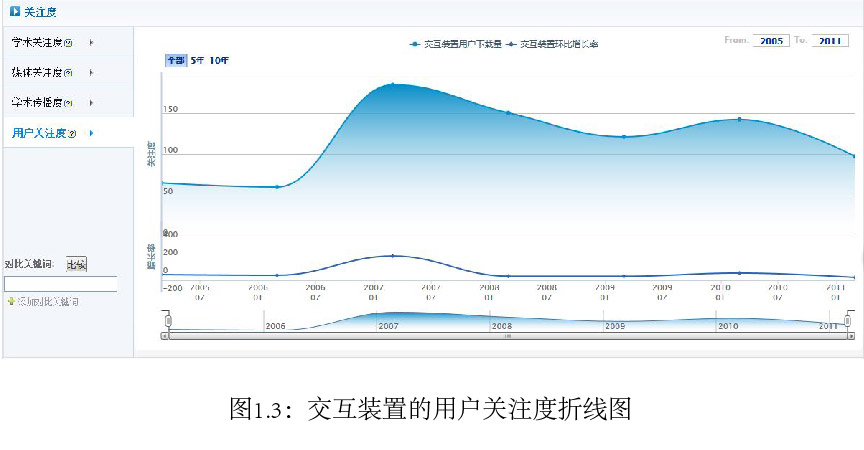Image resolution: width=864 pixels, height=450 pixels.
Task: Click the 添加对比关键词 link
Action: click(x=48, y=301)
